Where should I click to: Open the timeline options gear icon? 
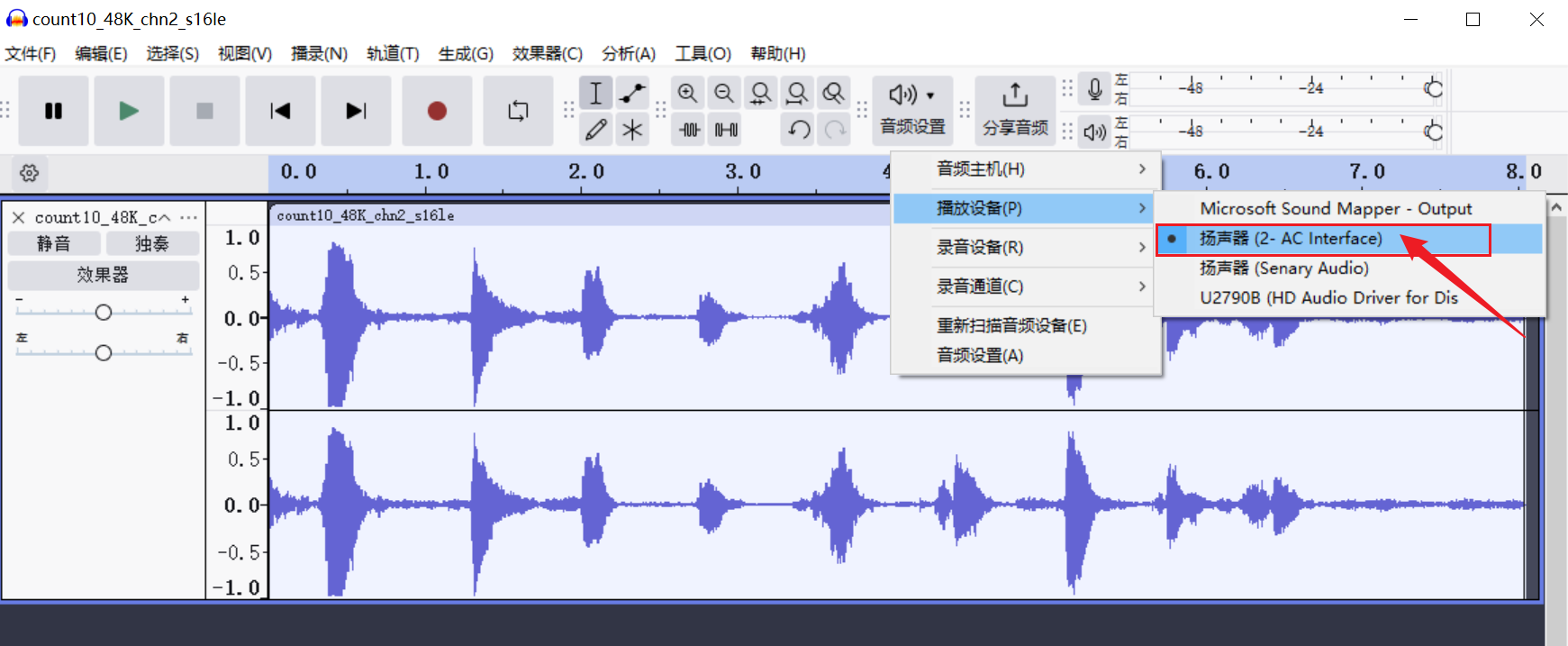[x=29, y=173]
